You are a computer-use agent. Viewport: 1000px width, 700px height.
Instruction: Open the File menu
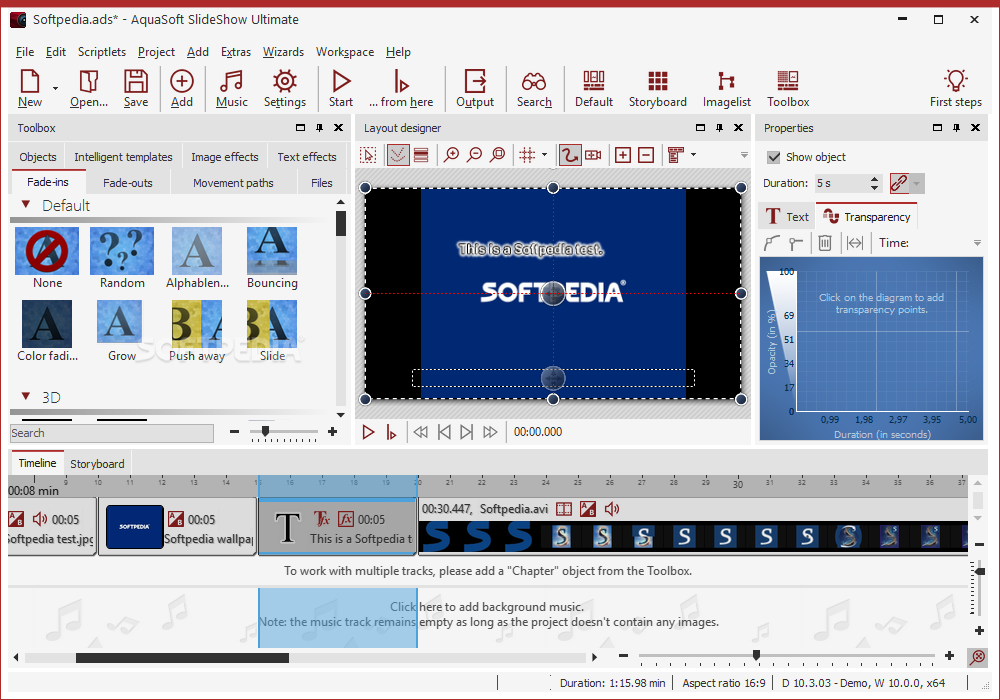25,52
